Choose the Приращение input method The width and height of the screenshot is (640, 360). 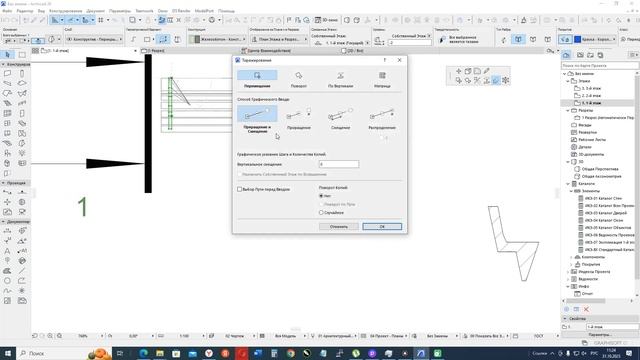coord(299,119)
